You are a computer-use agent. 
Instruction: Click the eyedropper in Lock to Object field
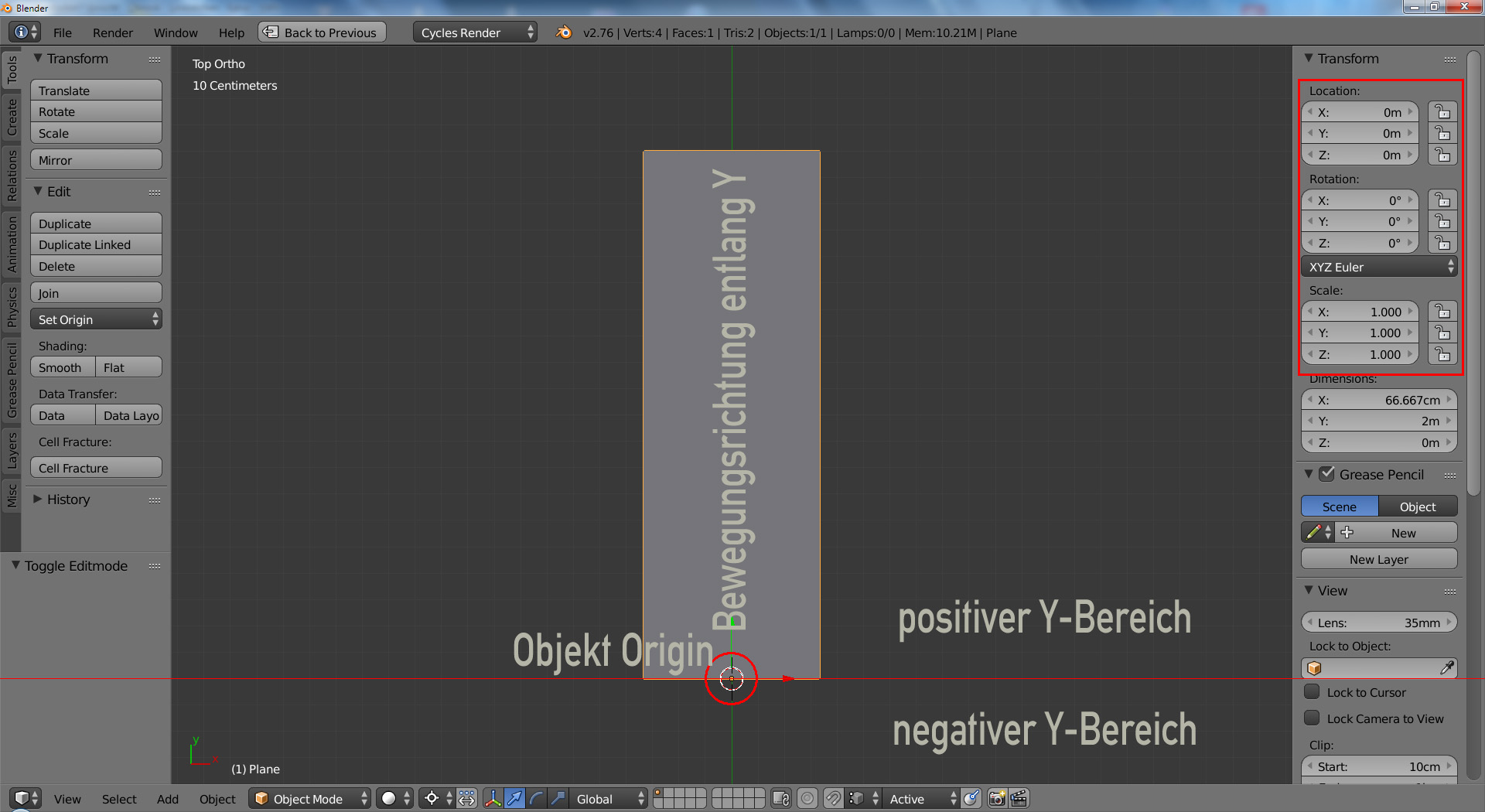coord(1447,667)
